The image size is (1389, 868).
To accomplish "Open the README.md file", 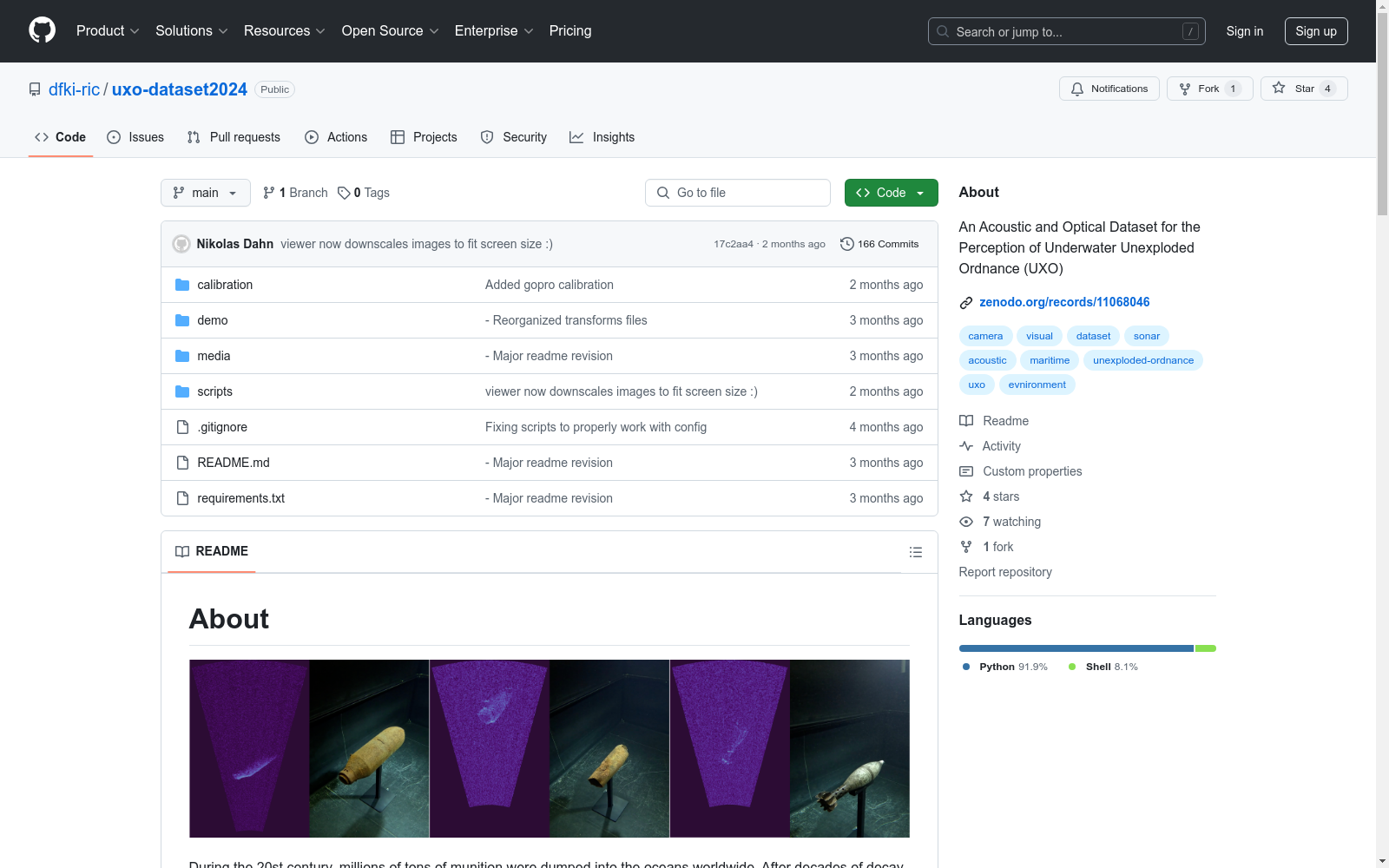I will [234, 463].
